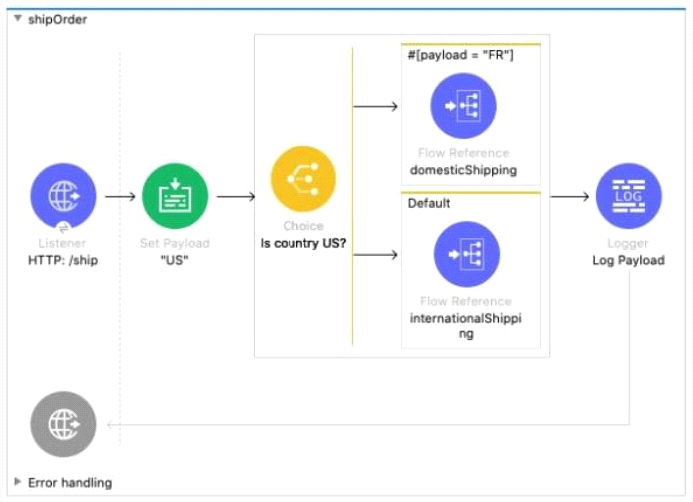
Task: Select the internationalShipping Flow Reference icon
Action: pos(467,254)
